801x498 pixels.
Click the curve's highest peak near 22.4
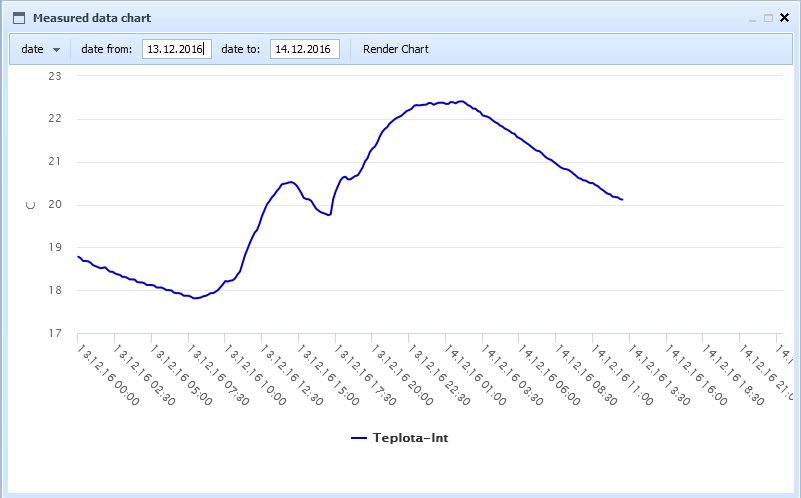coord(460,101)
